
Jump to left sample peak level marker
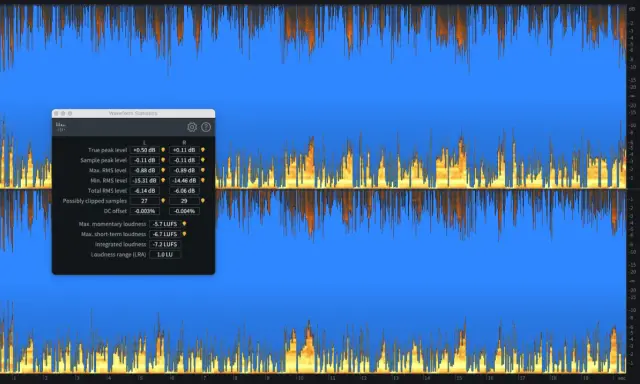(163, 160)
